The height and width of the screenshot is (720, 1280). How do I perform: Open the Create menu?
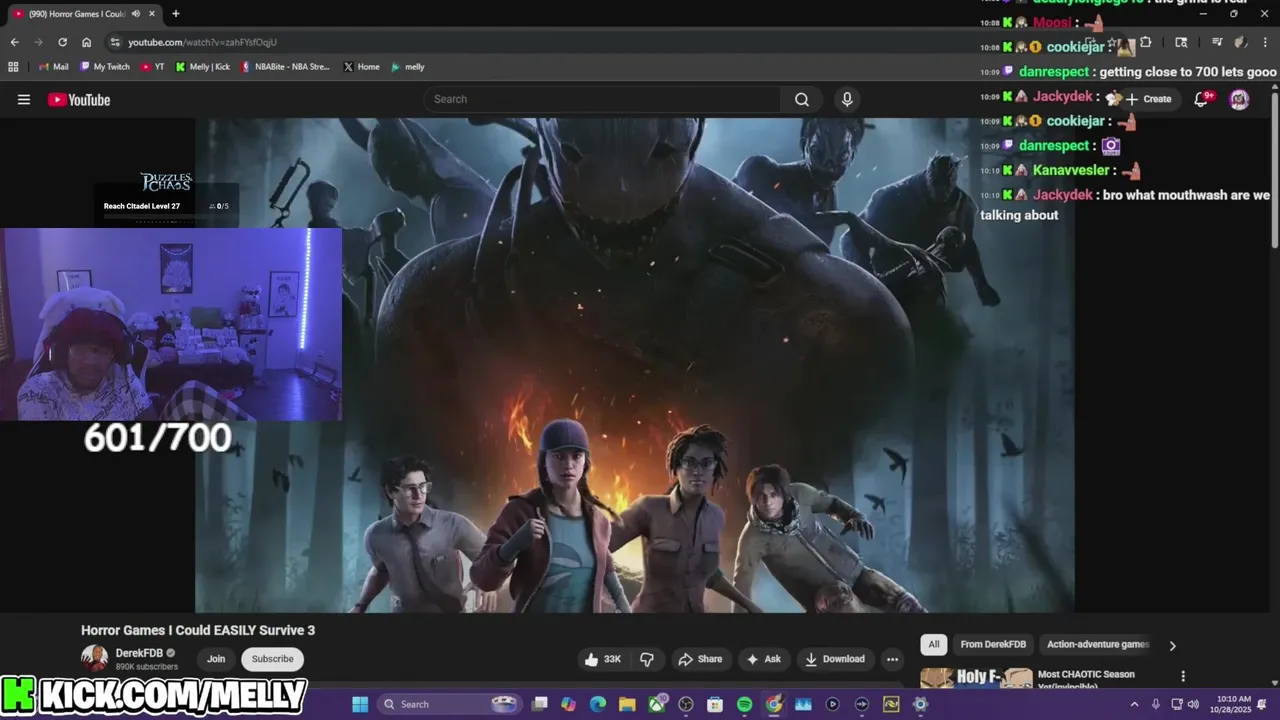pyautogui.click(x=1148, y=99)
